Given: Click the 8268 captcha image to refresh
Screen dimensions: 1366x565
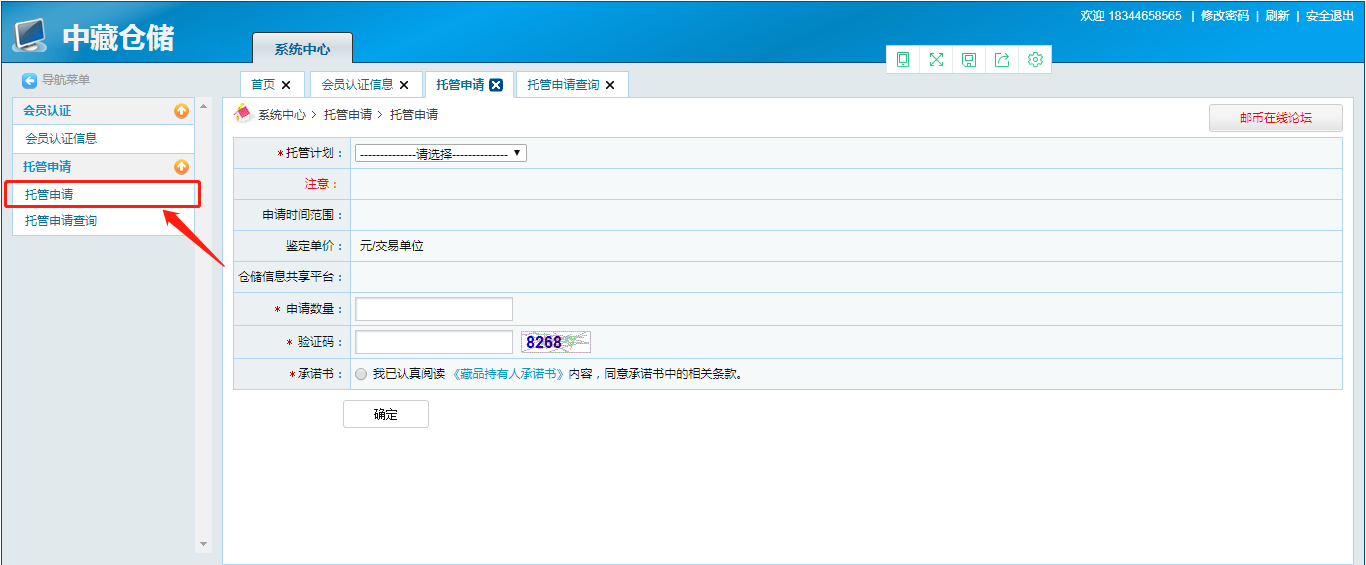Looking at the screenshot, I should (x=556, y=342).
